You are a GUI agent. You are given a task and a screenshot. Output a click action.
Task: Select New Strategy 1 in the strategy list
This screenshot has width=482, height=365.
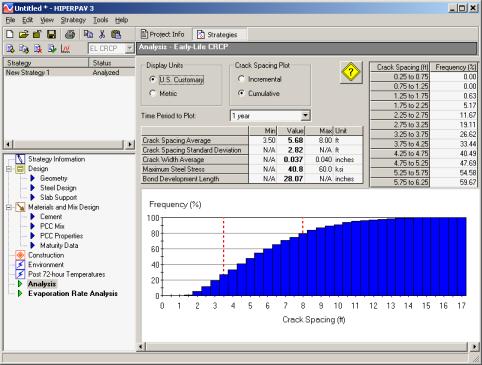tap(69, 72)
